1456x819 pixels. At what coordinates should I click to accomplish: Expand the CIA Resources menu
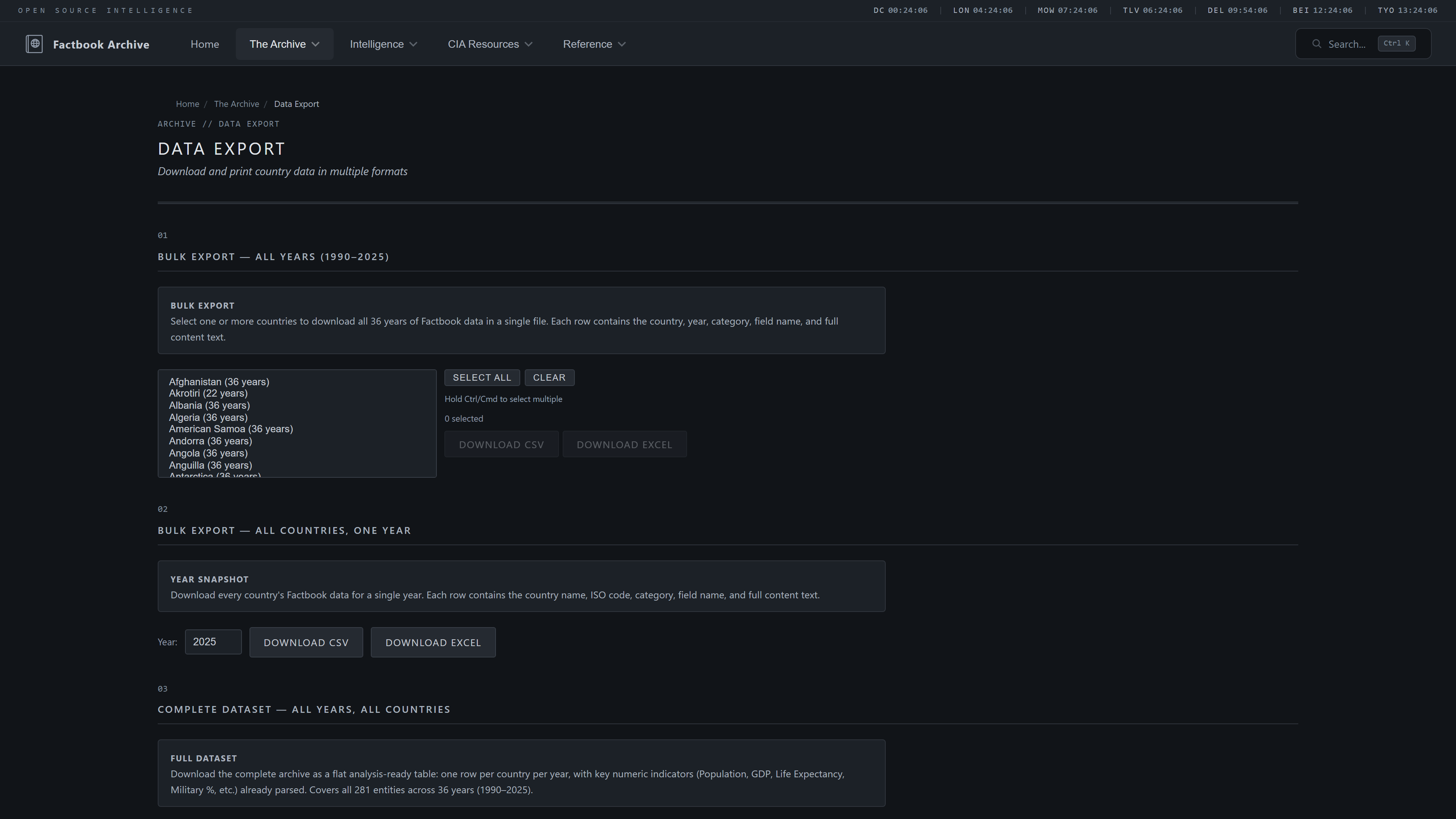490,44
